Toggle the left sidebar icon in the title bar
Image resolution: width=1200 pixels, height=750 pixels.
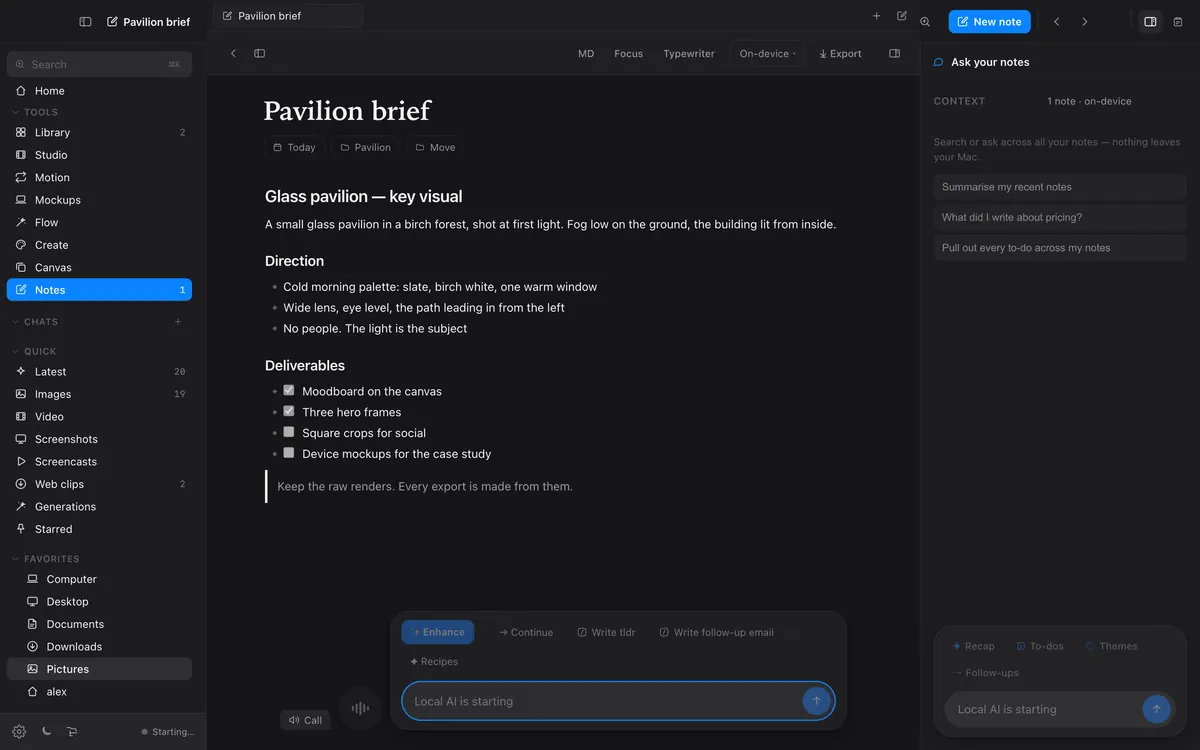[85, 22]
